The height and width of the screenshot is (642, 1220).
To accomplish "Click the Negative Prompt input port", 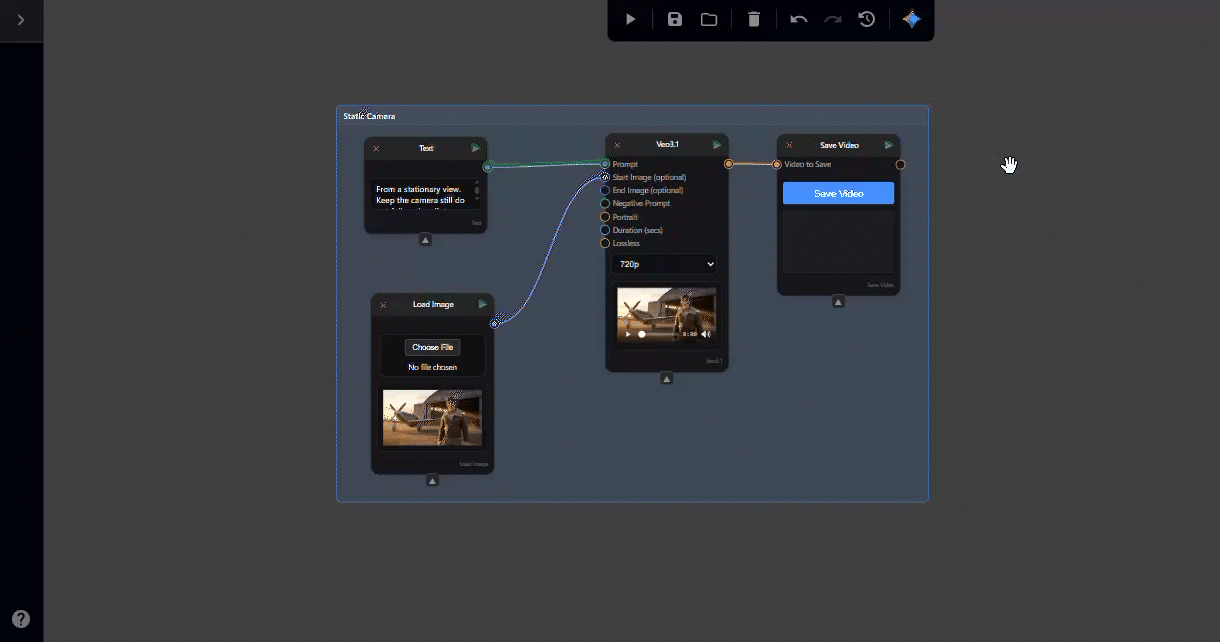I will pos(605,204).
